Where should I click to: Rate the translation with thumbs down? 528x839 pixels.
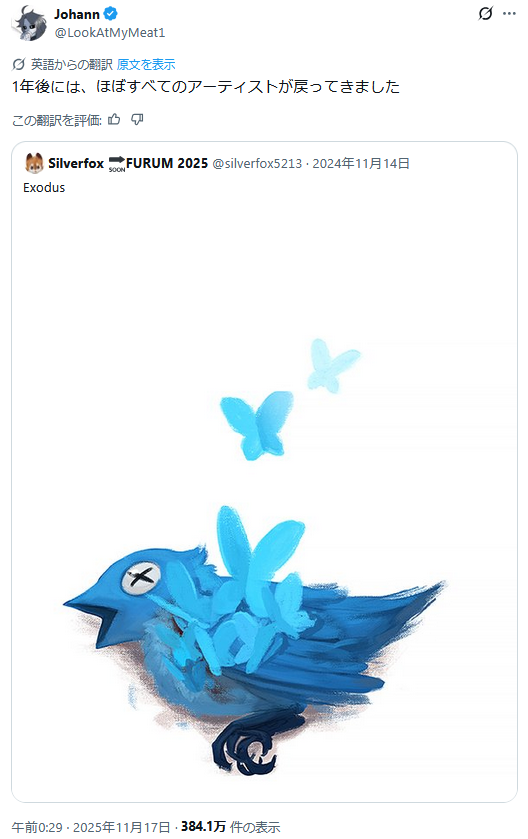(137, 119)
